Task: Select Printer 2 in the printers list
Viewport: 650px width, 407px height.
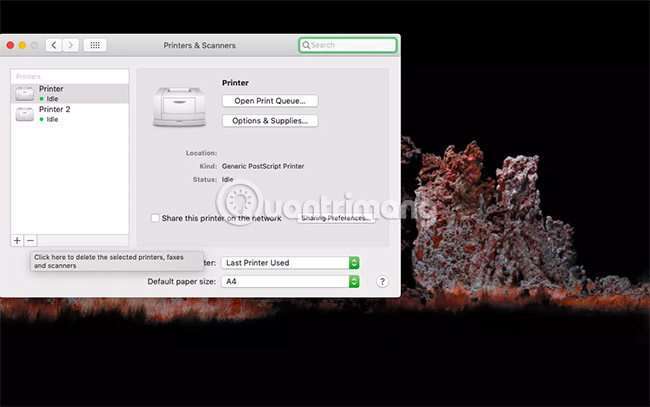Action: [x=70, y=114]
